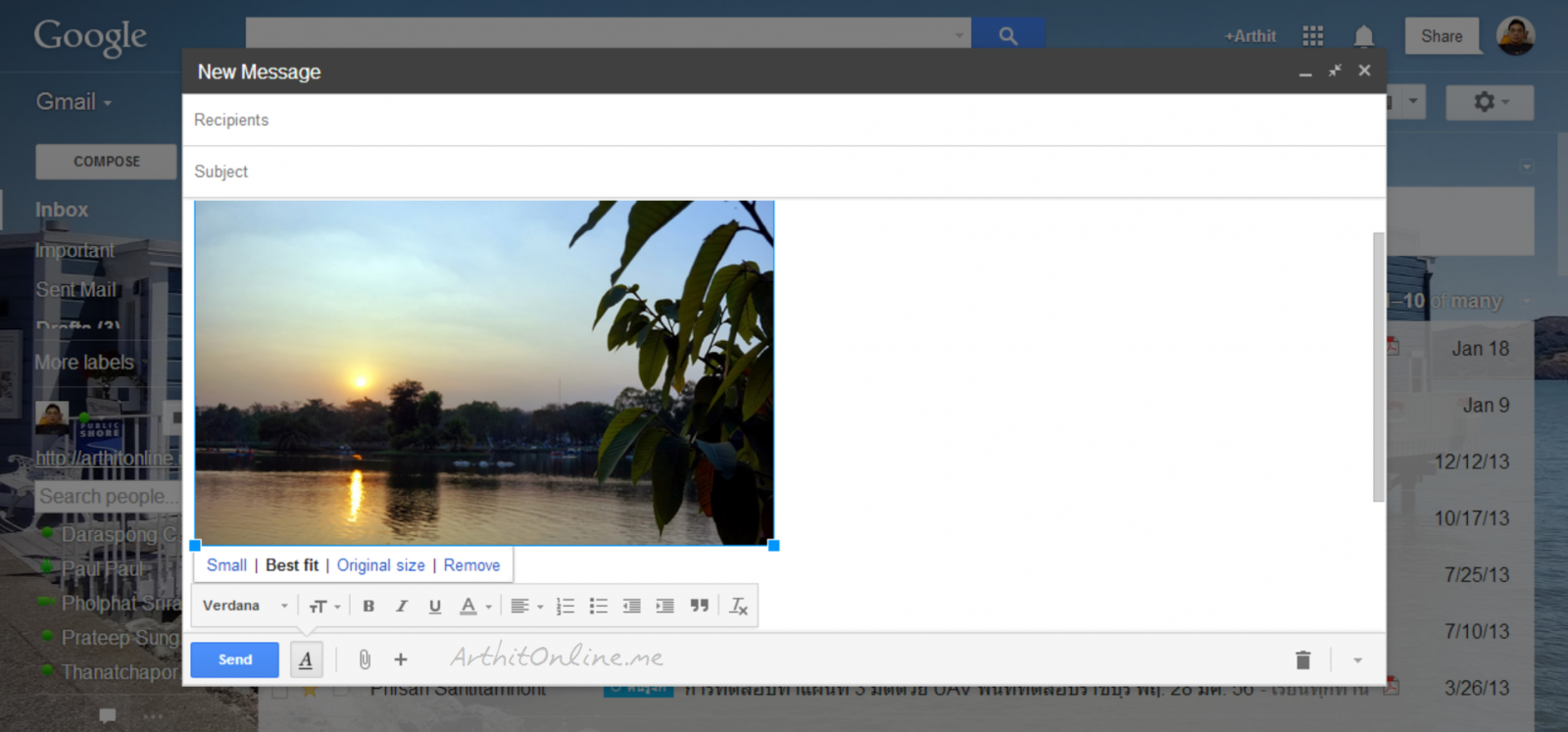Click the Search people field
Image resolution: width=1568 pixels, height=732 pixels.
tap(109, 497)
